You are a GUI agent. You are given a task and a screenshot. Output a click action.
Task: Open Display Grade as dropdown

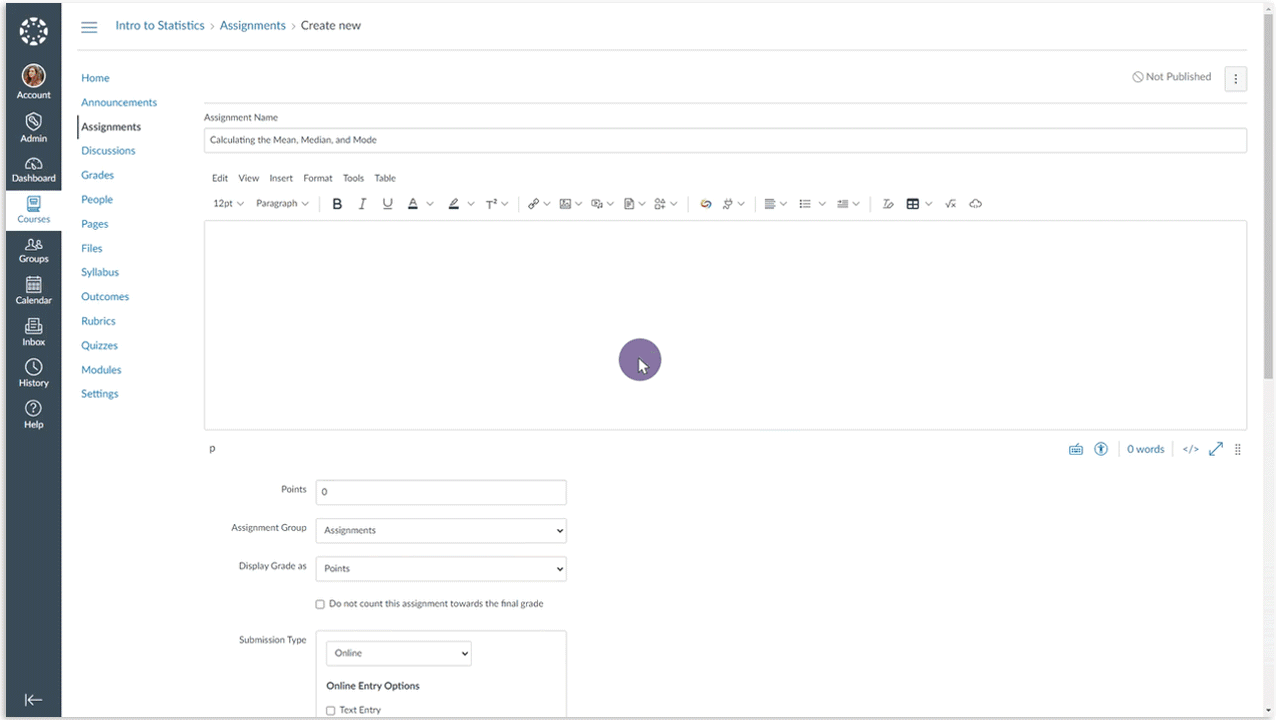tap(441, 568)
